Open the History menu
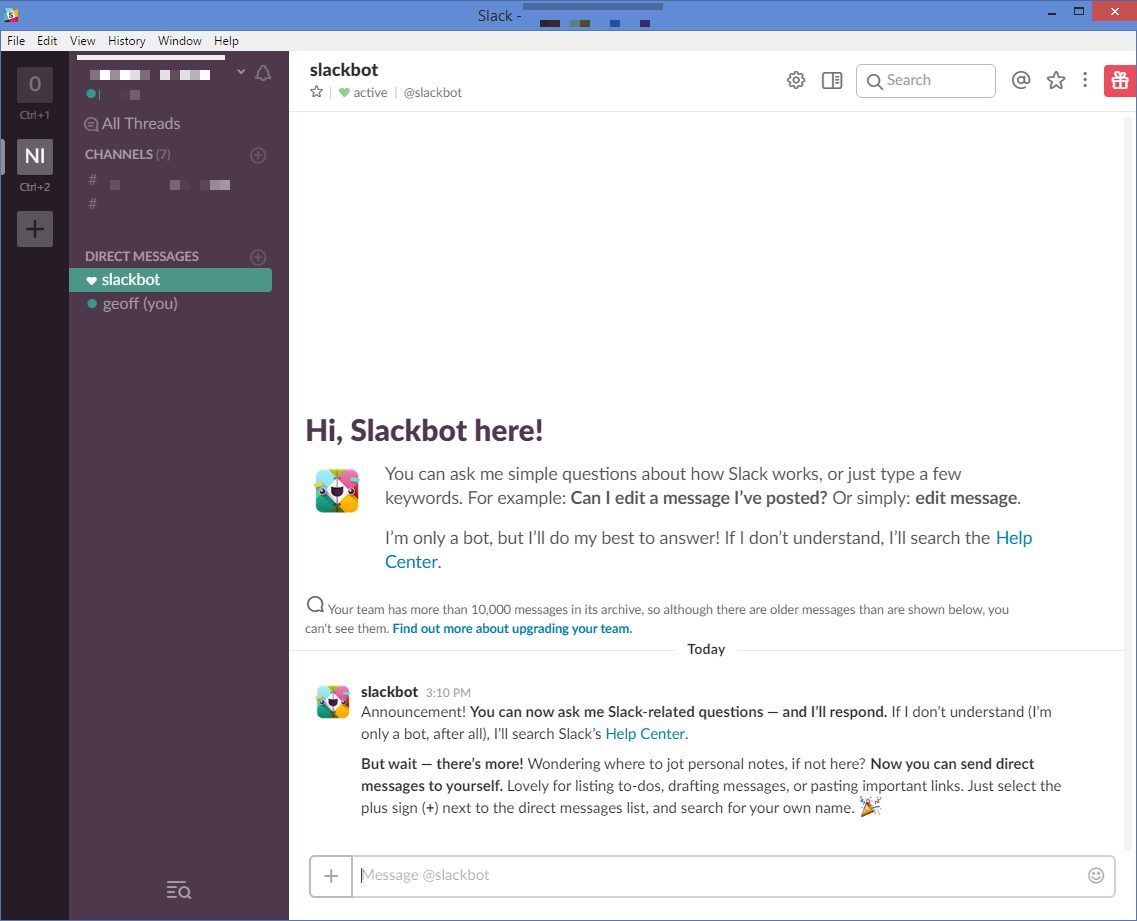This screenshot has width=1137, height=921. coord(127,41)
